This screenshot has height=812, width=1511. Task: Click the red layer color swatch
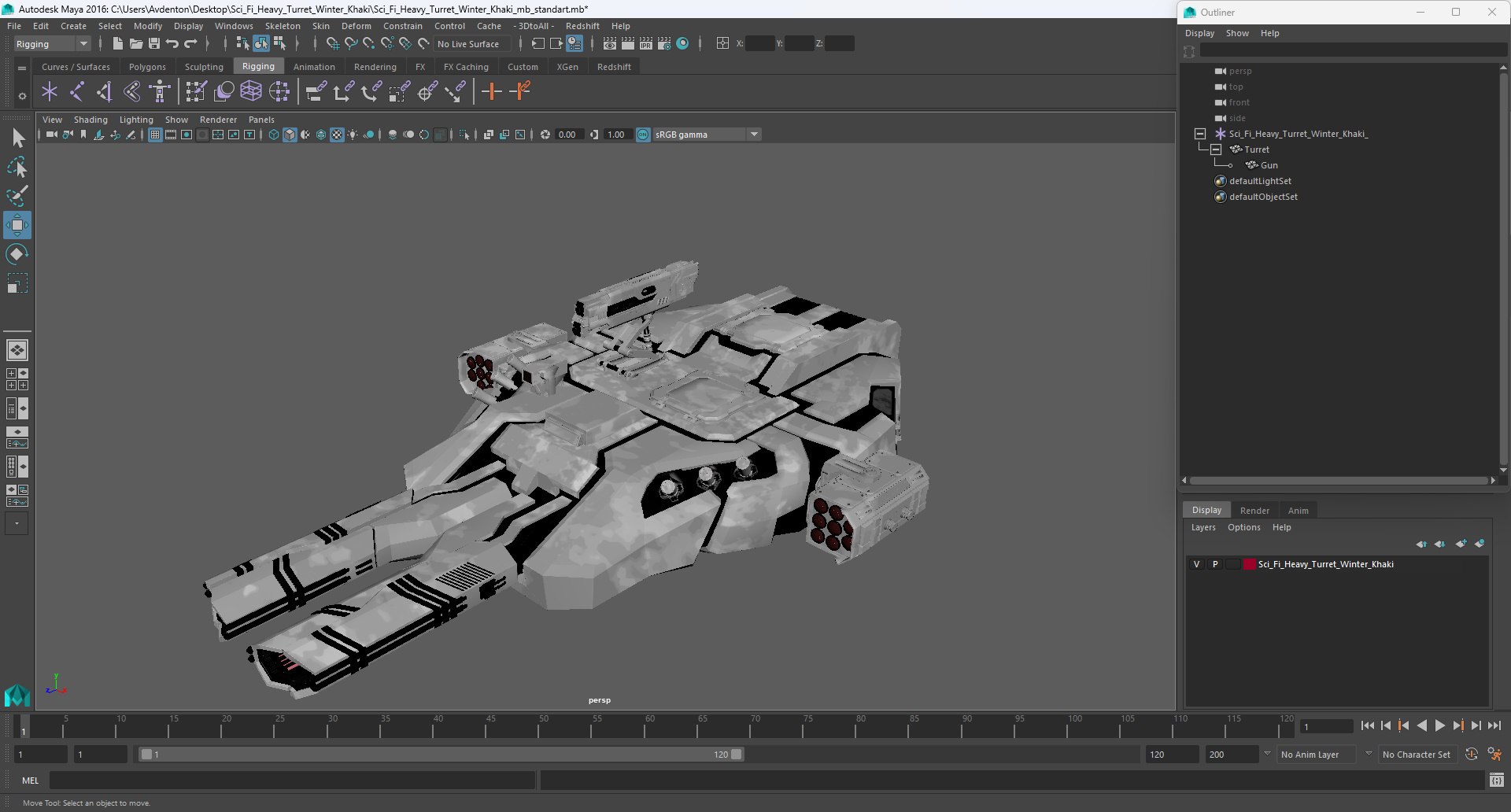click(1249, 564)
